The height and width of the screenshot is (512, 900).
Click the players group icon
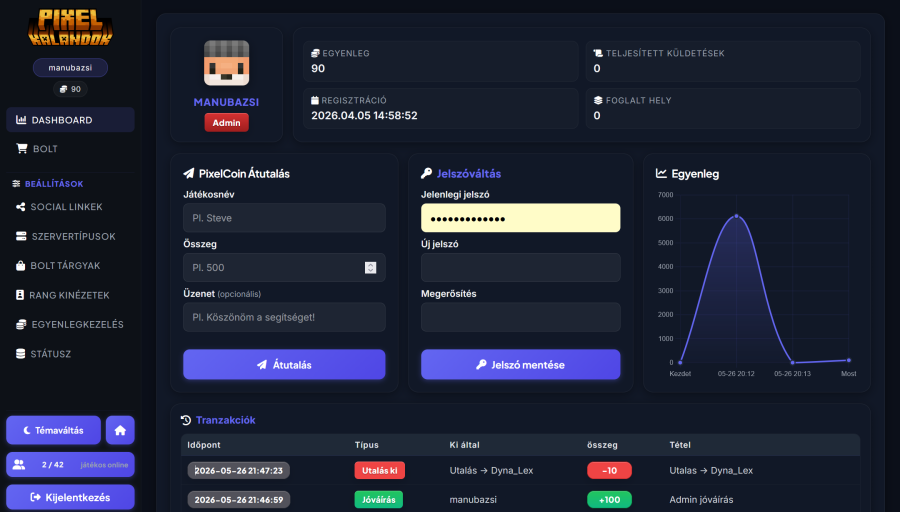click(x=19, y=465)
